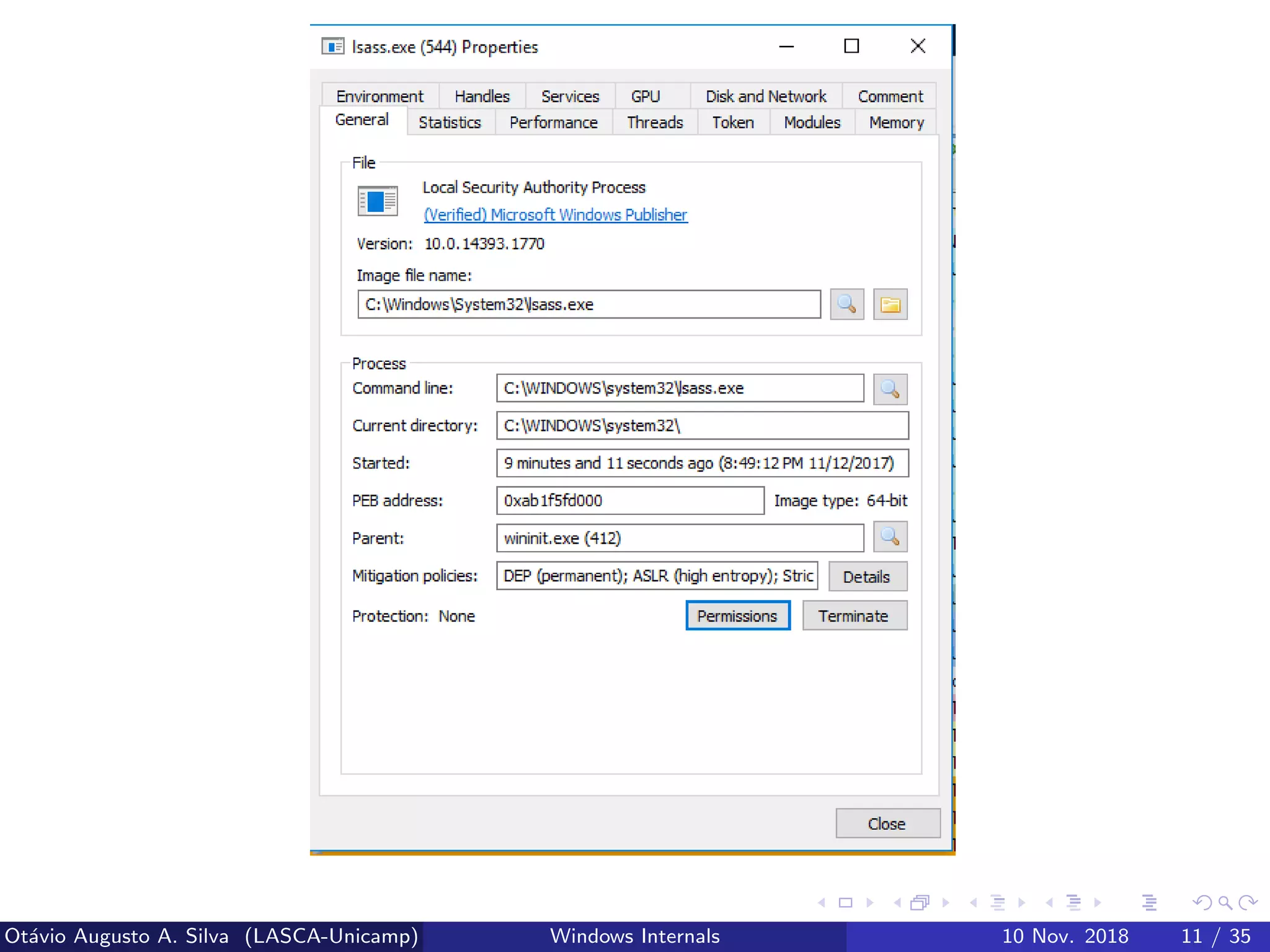
Task: Close the window using the title bar X
Action: point(918,46)
